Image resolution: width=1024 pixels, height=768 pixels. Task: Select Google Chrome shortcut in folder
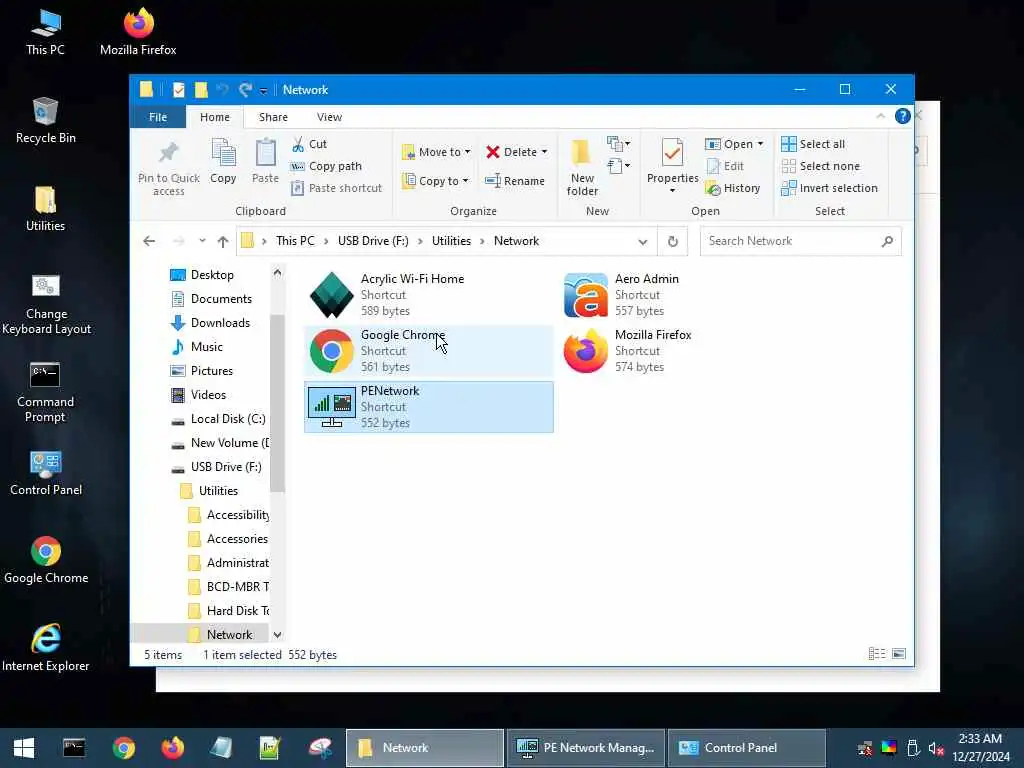(x=428, y=351)
